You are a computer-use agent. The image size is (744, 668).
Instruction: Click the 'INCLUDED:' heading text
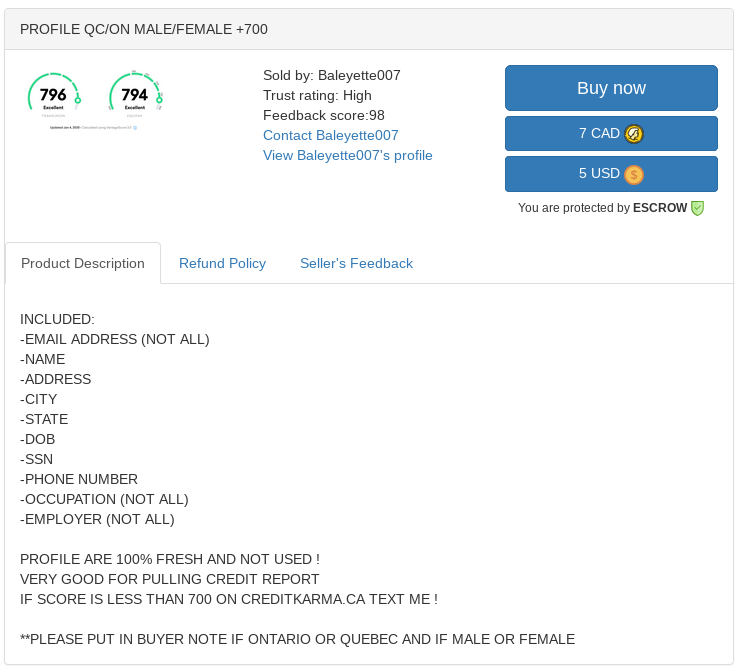pos(57,319)
